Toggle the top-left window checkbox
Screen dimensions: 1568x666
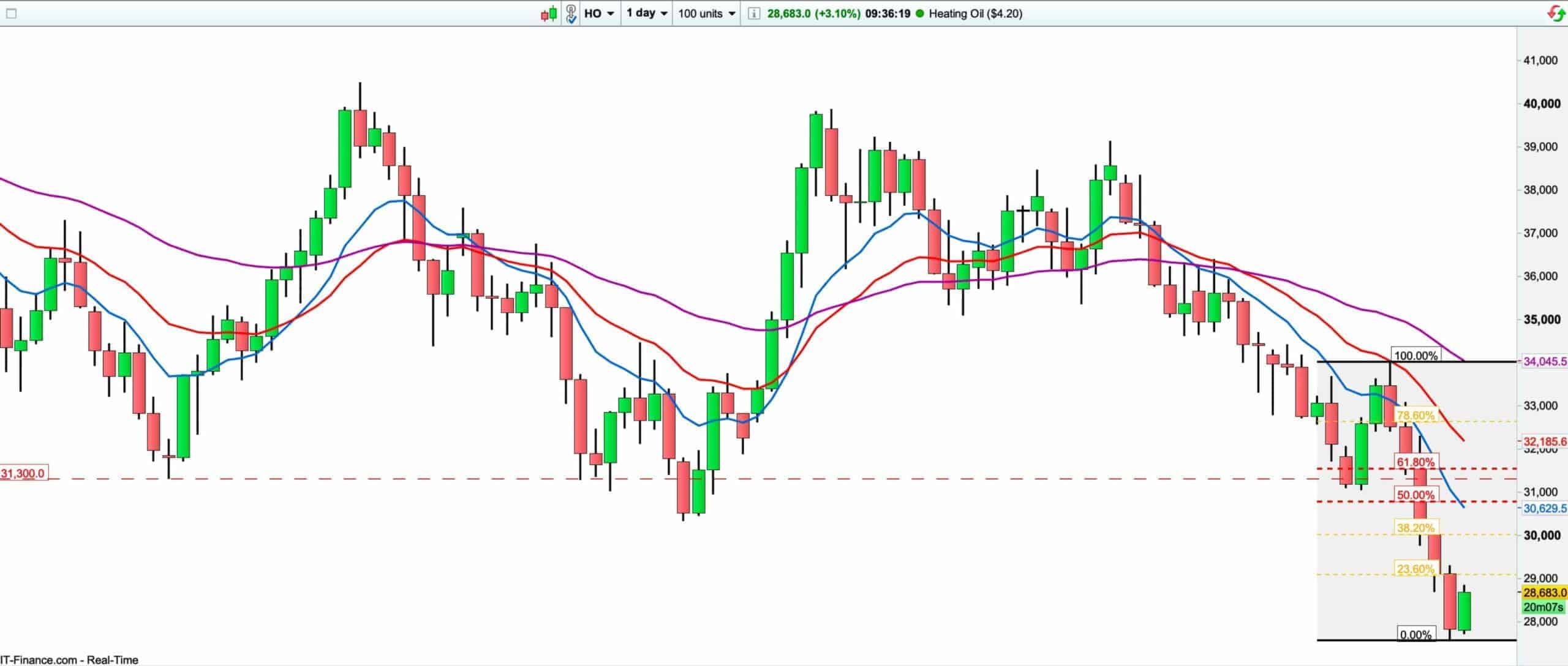point(11,13)
